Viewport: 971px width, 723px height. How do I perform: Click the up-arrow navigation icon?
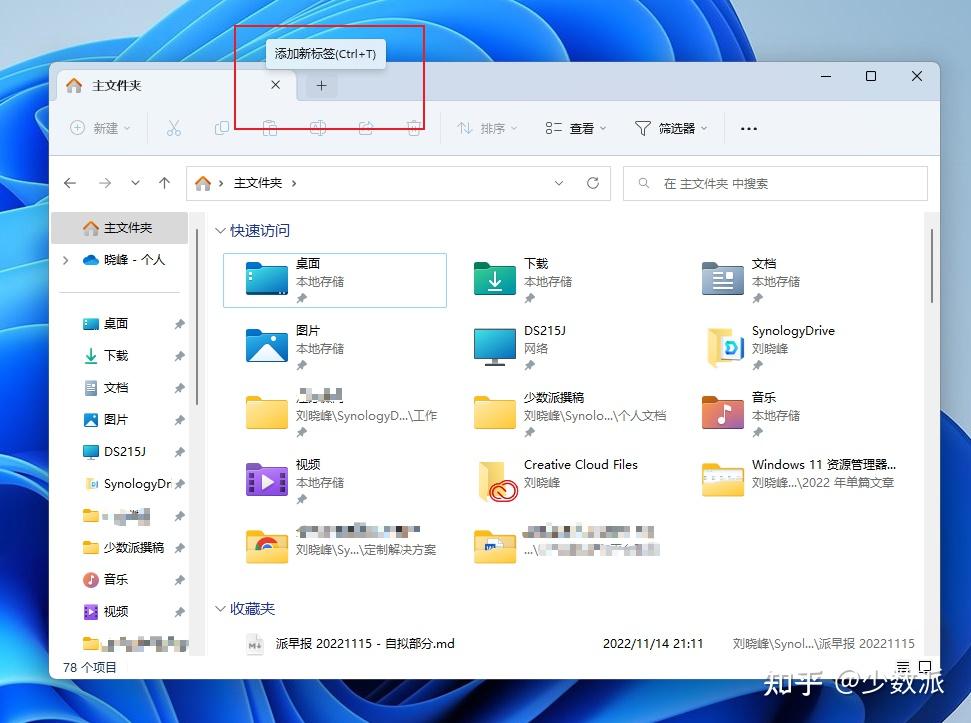coord(164,183)
